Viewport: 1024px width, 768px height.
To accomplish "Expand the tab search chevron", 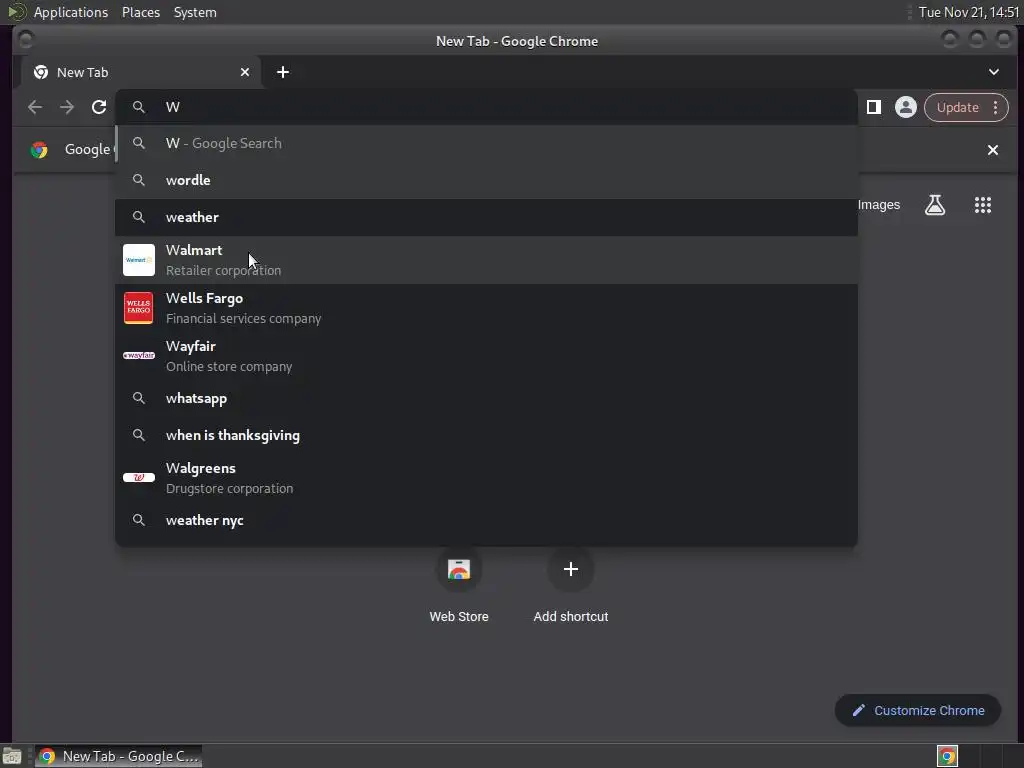I will pyautogui.click(x=993, y=72).
